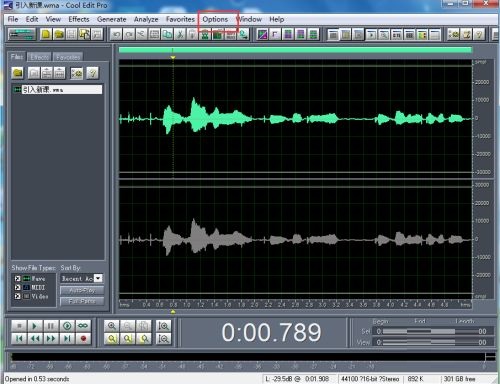Click the Auto-Play button

tap(82, 290)
